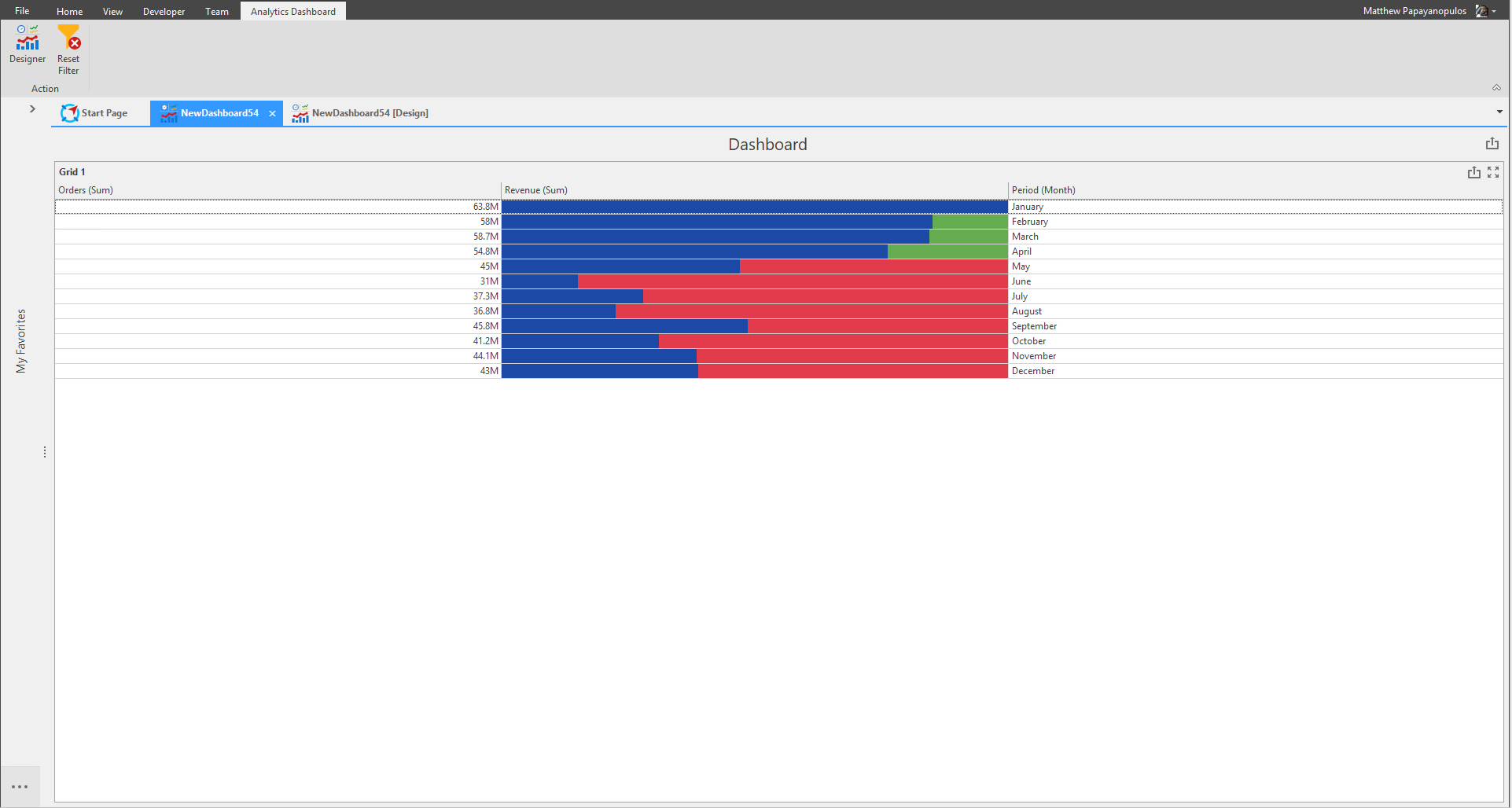Open user account dropdown for Matthew Papayanopulos
This screenshot has width=1512, height=808.
(x=1494, y=11)
